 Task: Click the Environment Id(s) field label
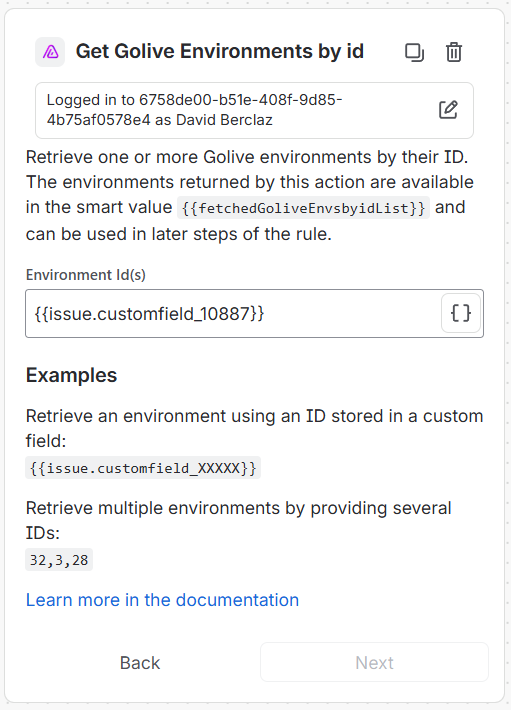coord(86,275)
